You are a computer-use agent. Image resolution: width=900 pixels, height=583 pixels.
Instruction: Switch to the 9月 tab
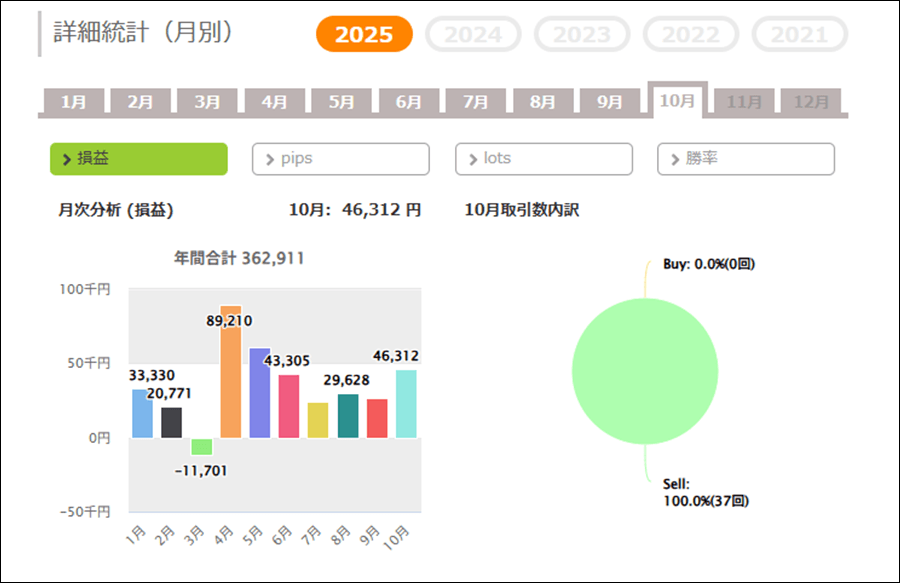pyautogui.click(x=610, y=102)
